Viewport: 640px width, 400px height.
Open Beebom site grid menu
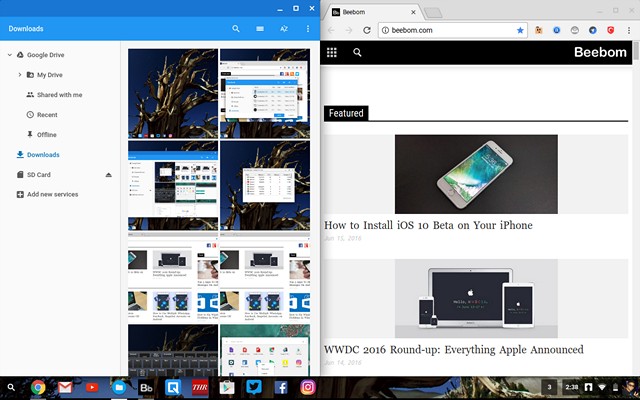click(331, 52)
